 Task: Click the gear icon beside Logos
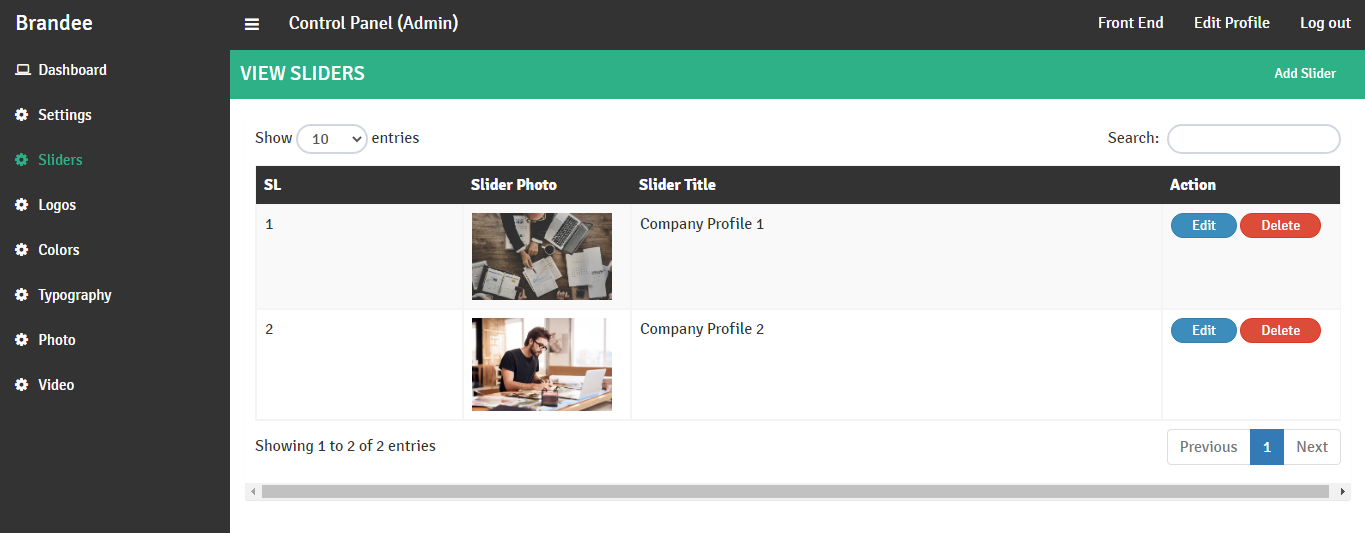[x=22, y=205]
